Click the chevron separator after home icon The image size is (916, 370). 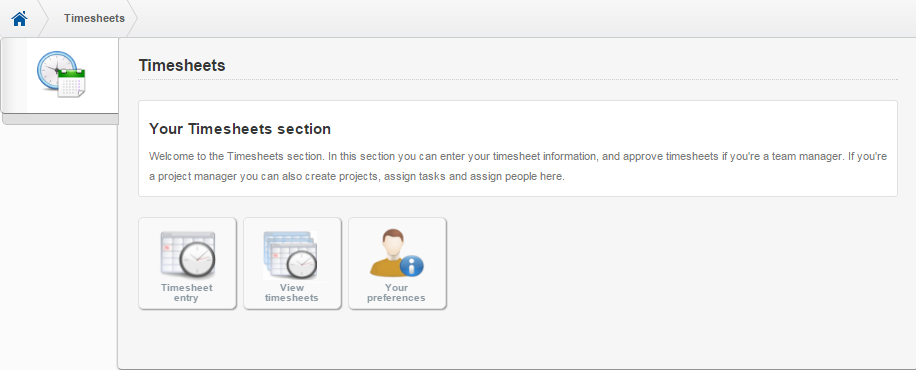[x=43, y=19]
